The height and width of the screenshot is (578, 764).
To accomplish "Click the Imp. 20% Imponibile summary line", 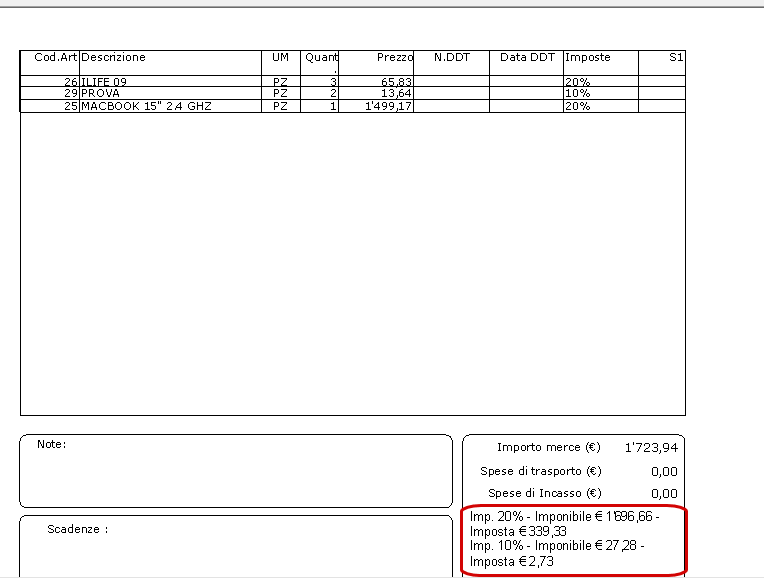I will [x=564, y=516].
